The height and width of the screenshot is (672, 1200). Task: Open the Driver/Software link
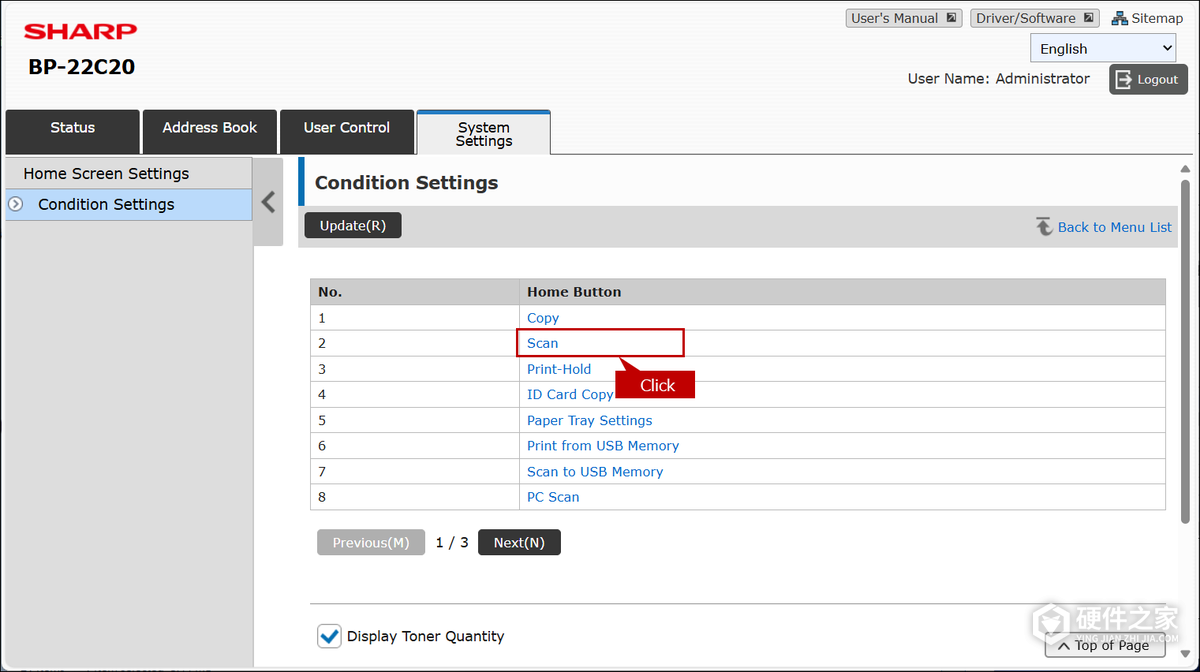[1035, 18]
